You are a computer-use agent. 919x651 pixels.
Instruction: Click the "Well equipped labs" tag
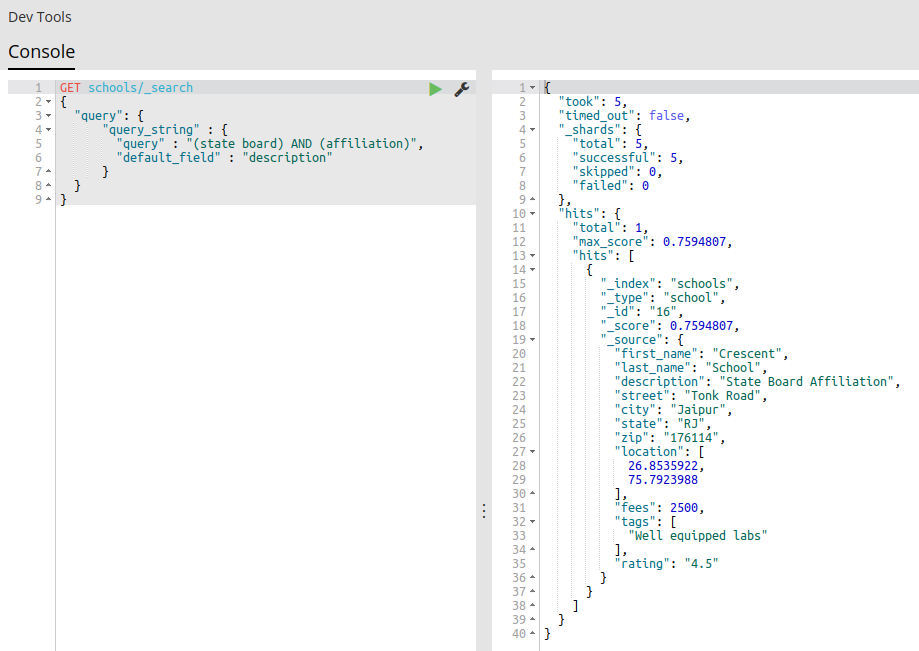(x=698, y=536)
